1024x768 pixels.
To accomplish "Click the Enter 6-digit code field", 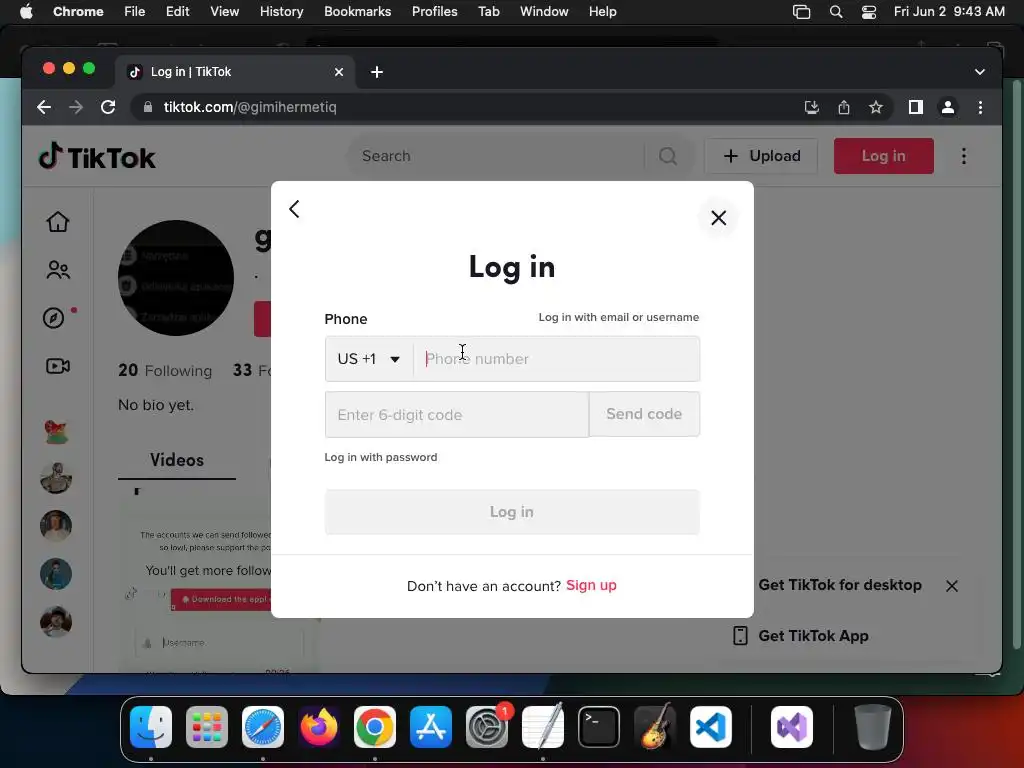I will (x=456, y=415).
